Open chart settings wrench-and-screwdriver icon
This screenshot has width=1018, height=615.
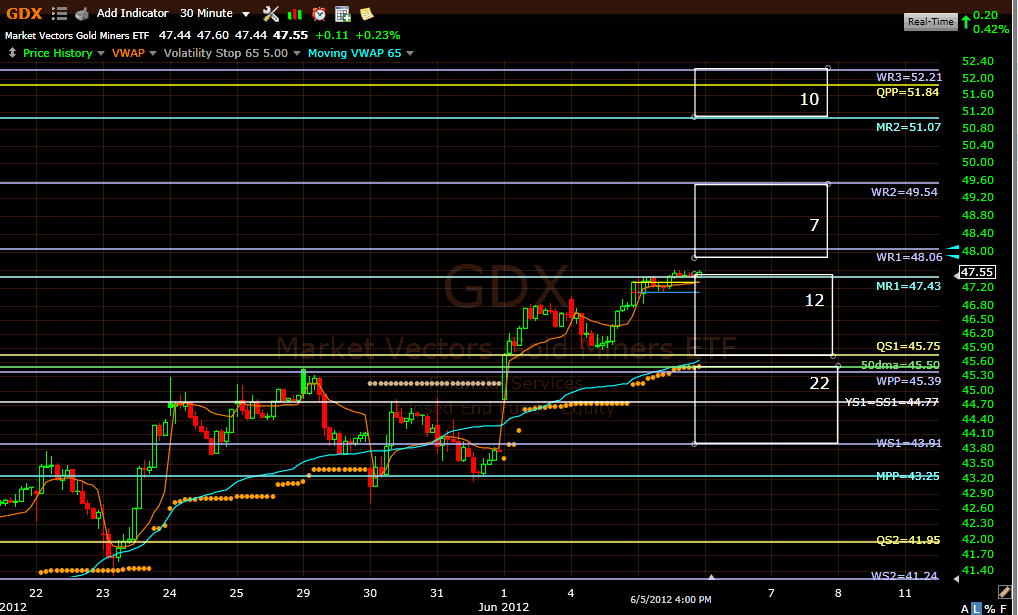click(271, 14)
